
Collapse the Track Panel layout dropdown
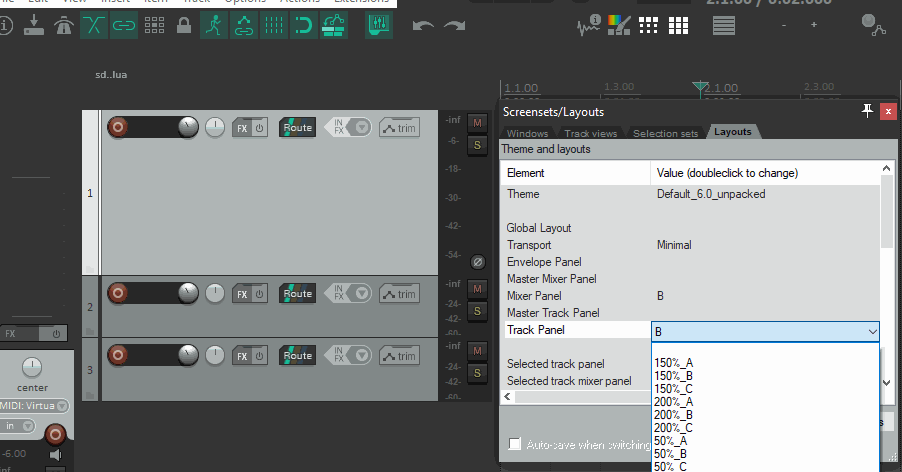tap(873, 331)
